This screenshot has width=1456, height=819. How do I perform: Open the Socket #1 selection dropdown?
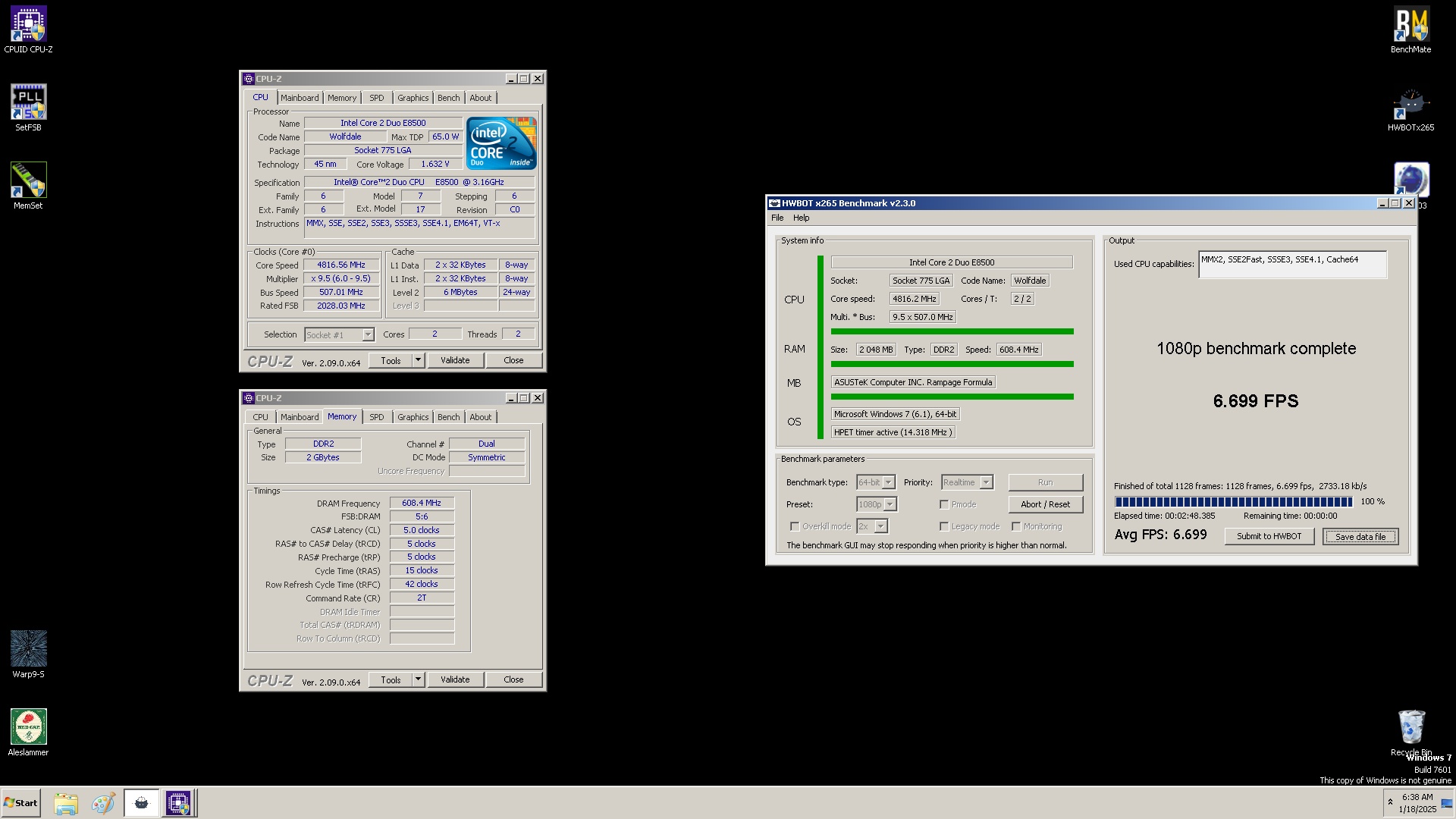(339, 334)
